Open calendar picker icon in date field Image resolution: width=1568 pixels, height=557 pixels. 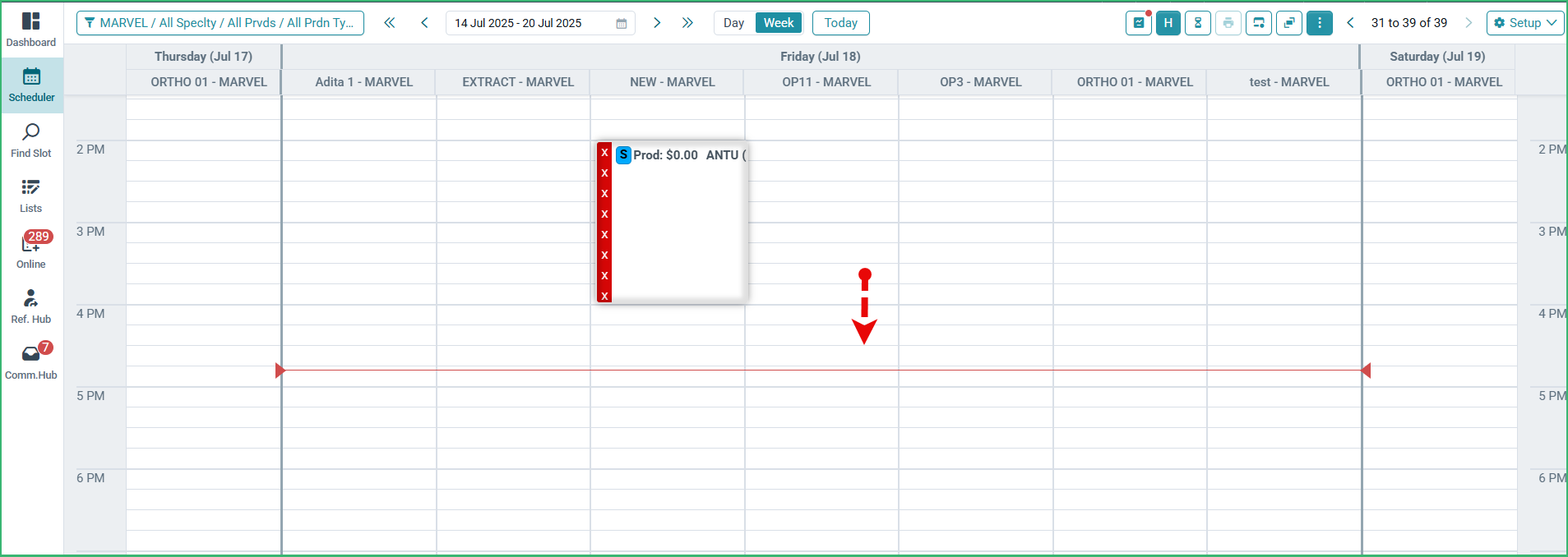tap(622, 24)
